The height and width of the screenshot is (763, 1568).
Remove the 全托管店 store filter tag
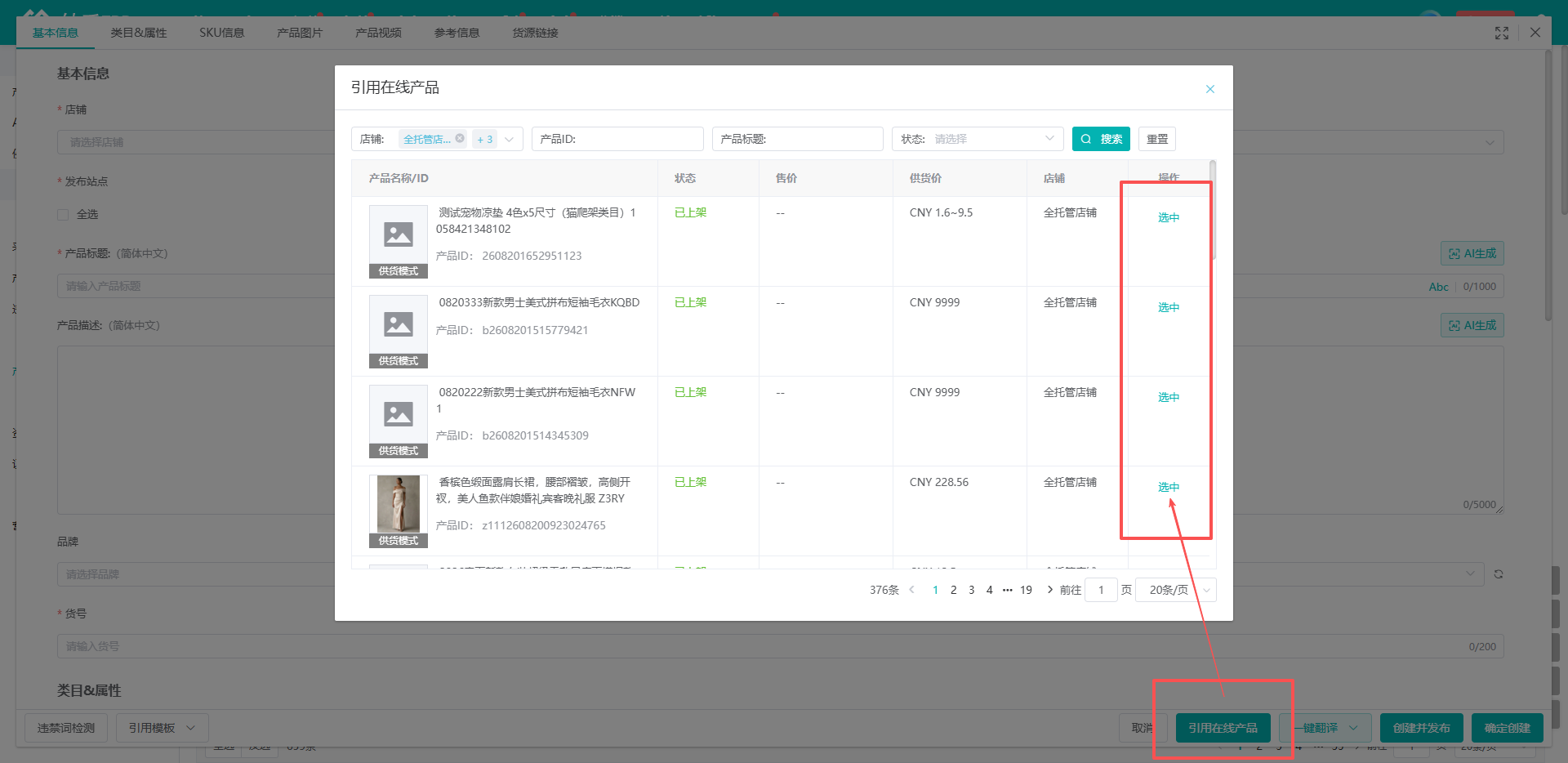pyautogui.click(x=460, y=138)
